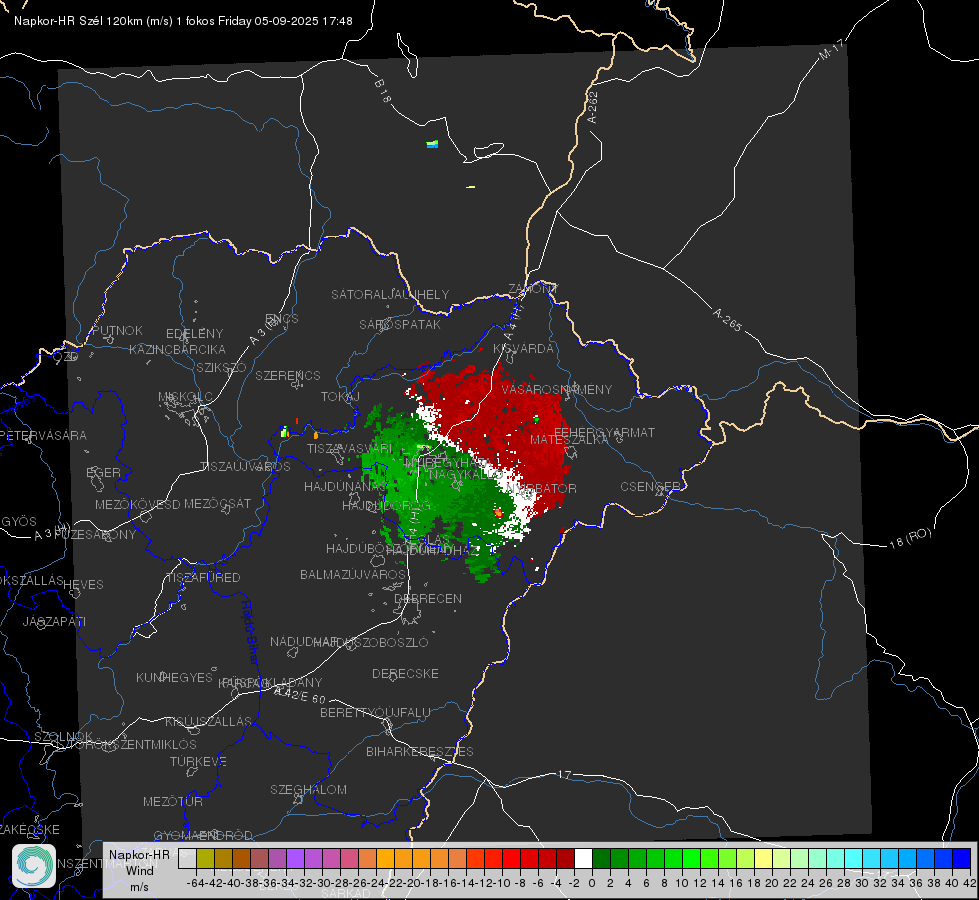The height and width of the screenshot is (900, 979).
Task: Click the KUNHEGYES town label
Action: 174,677
